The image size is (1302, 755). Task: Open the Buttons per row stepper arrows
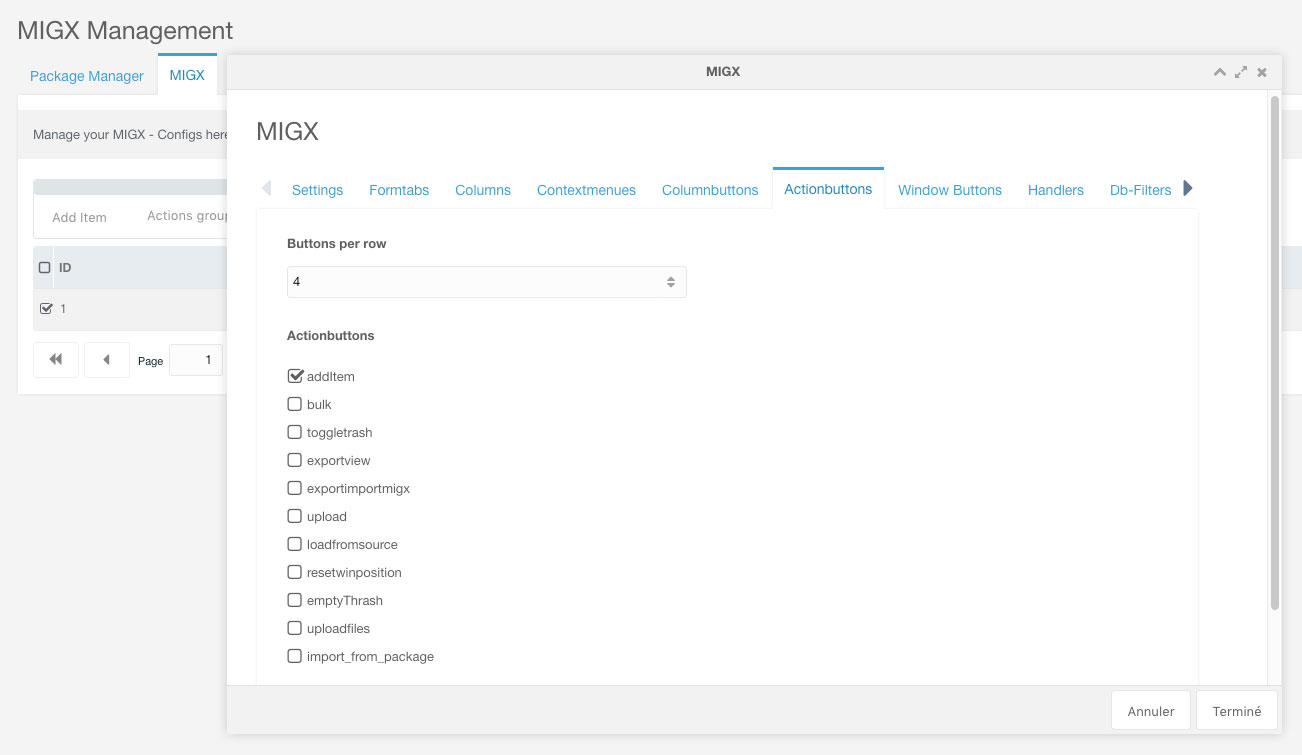(671, 282)
